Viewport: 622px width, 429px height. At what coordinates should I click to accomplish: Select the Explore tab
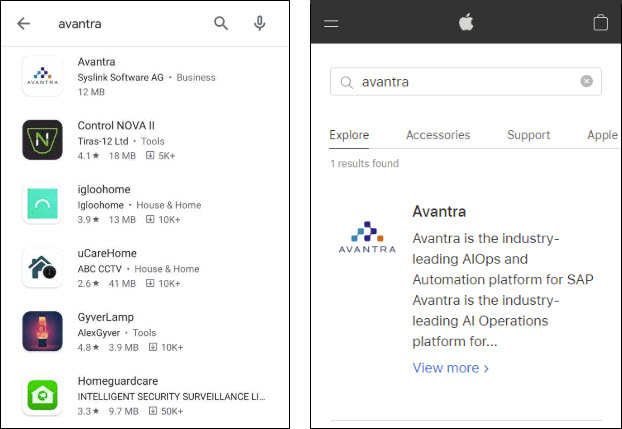click(349, 135)
